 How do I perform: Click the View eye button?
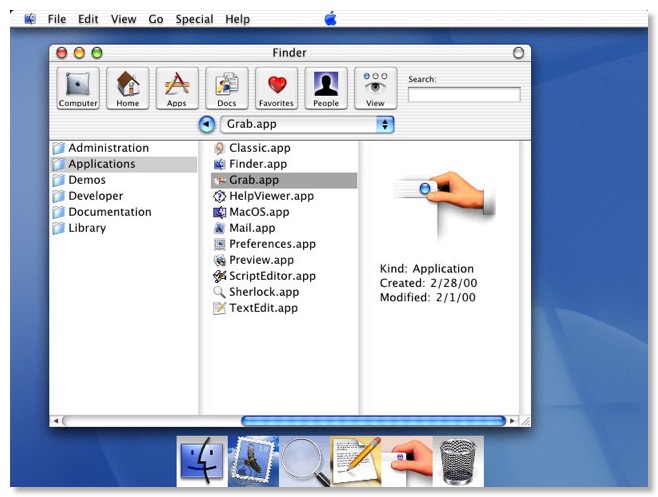tap(376, 88)
